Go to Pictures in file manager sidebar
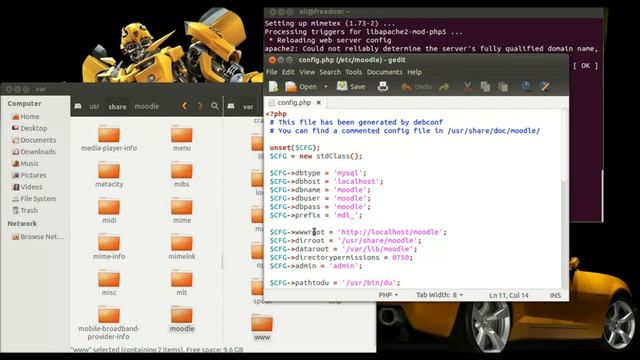The image size is (640, 360). pos(29,175)
